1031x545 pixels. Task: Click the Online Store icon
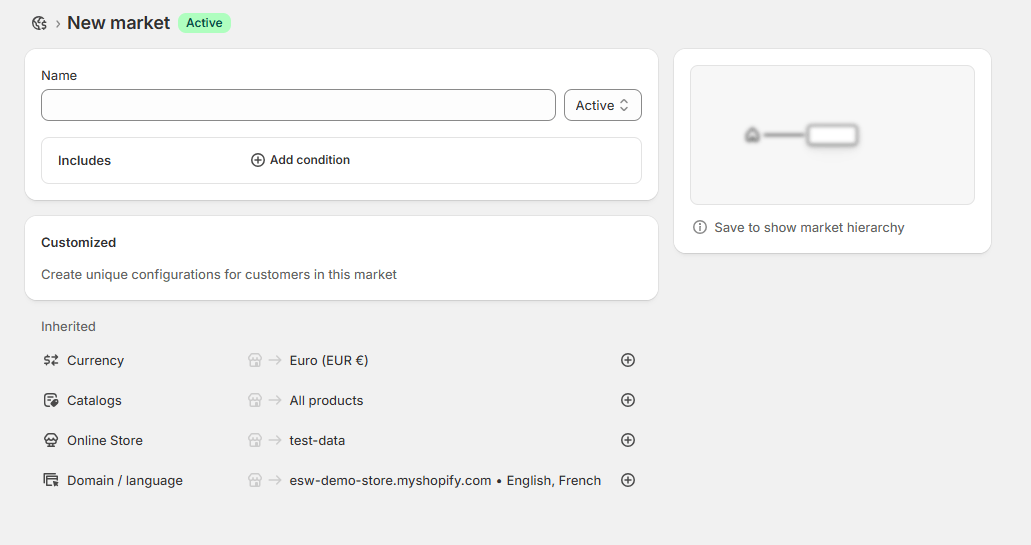[51, 440]
